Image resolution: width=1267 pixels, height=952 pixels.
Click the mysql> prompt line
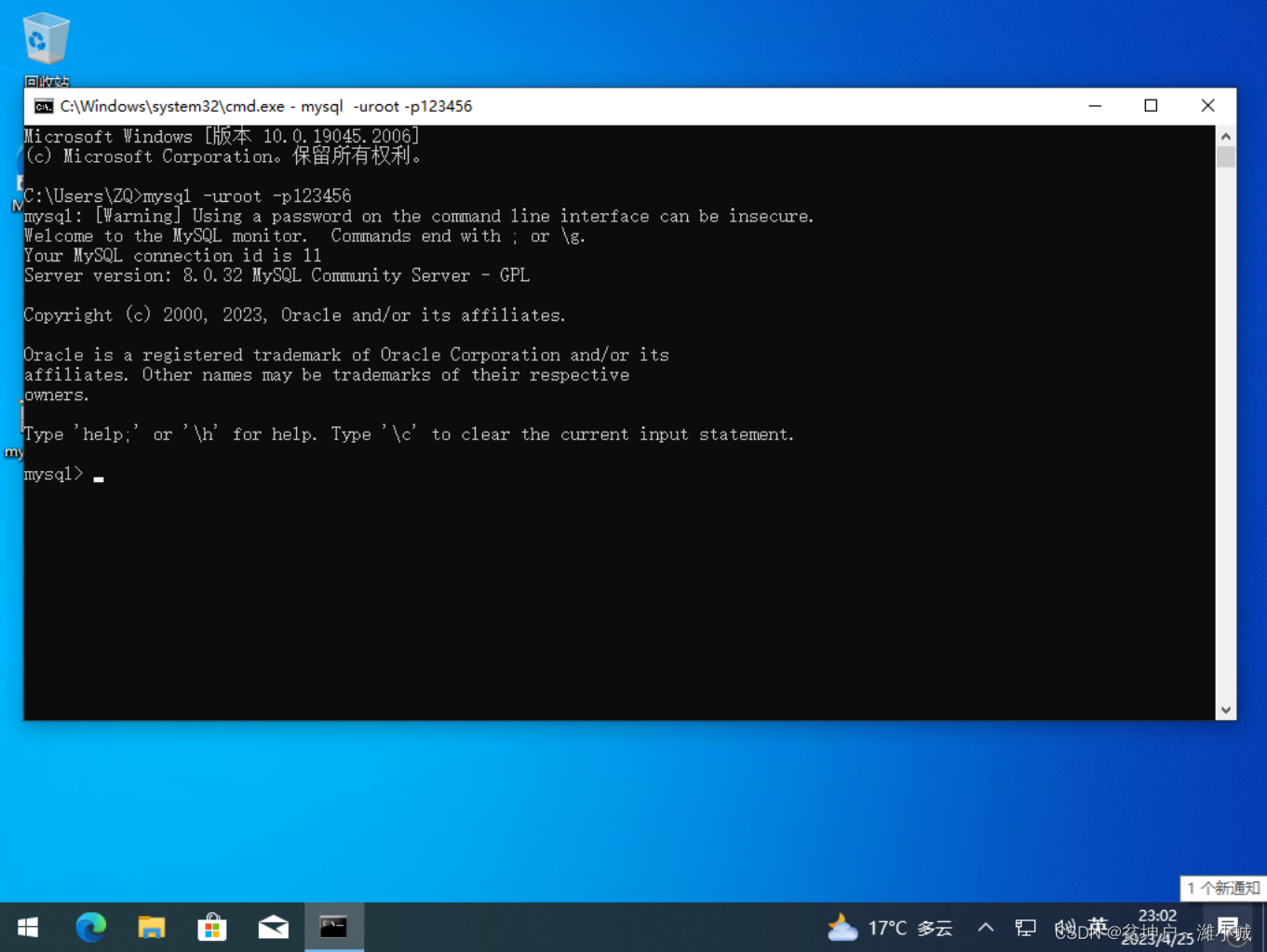point(63,475)
